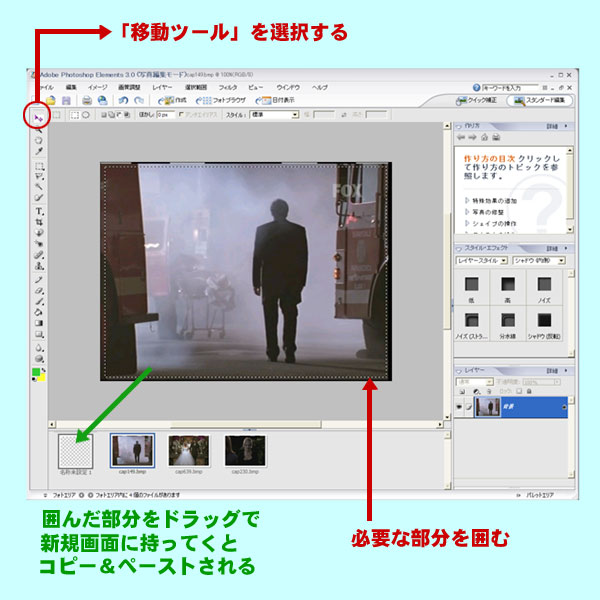Image resolution: width=600 pixels, height=600 pixels.
Task: Select the Sponge tool
Action: [39, 359]
